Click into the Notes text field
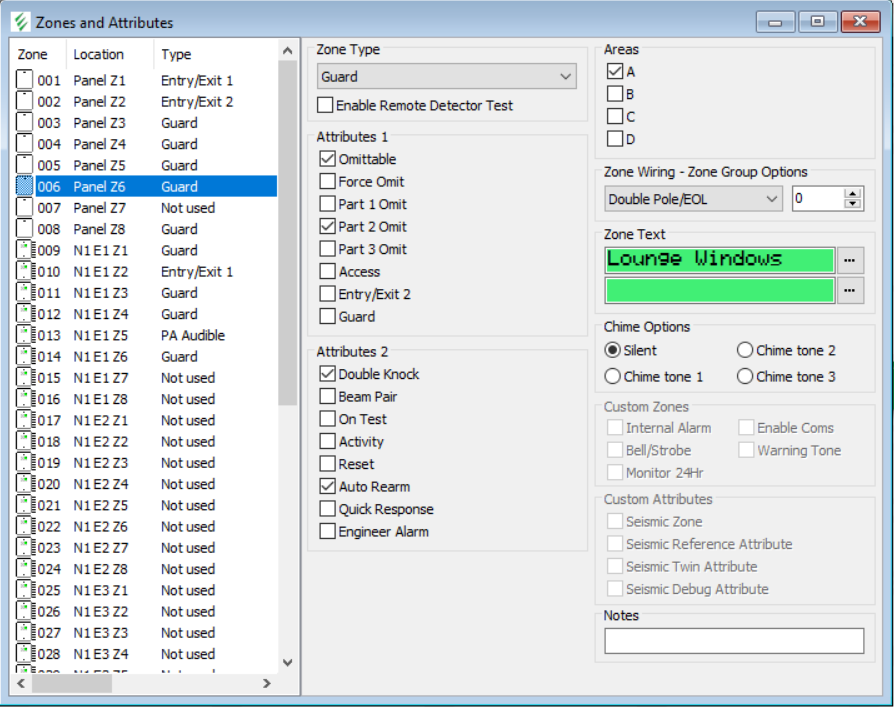Image resolution: width=894 pixels, height=707 pixels. [x=734, y=641]
